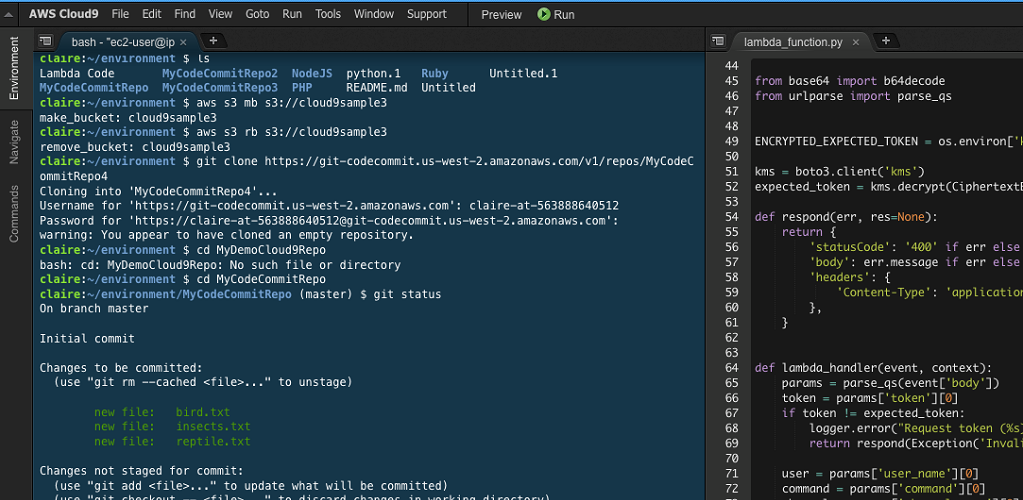Toggle the Environment side panel
The height and width of the screenshot is (500, 1023).
[x=14, y=69]
